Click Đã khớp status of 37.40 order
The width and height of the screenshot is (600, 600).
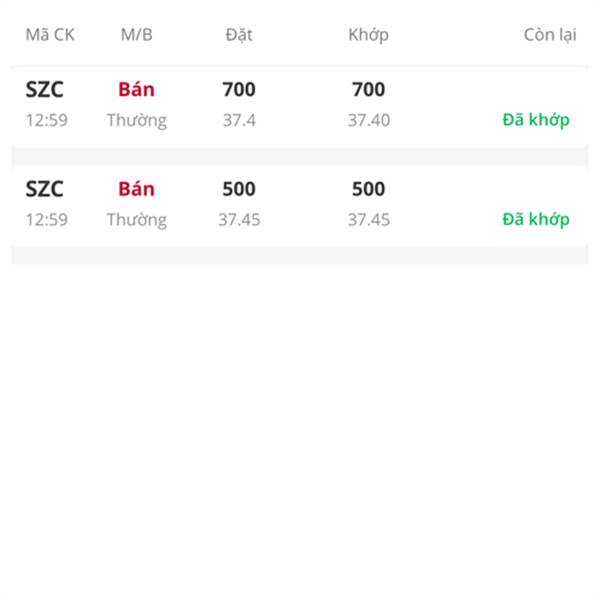(x=536, y=120)
